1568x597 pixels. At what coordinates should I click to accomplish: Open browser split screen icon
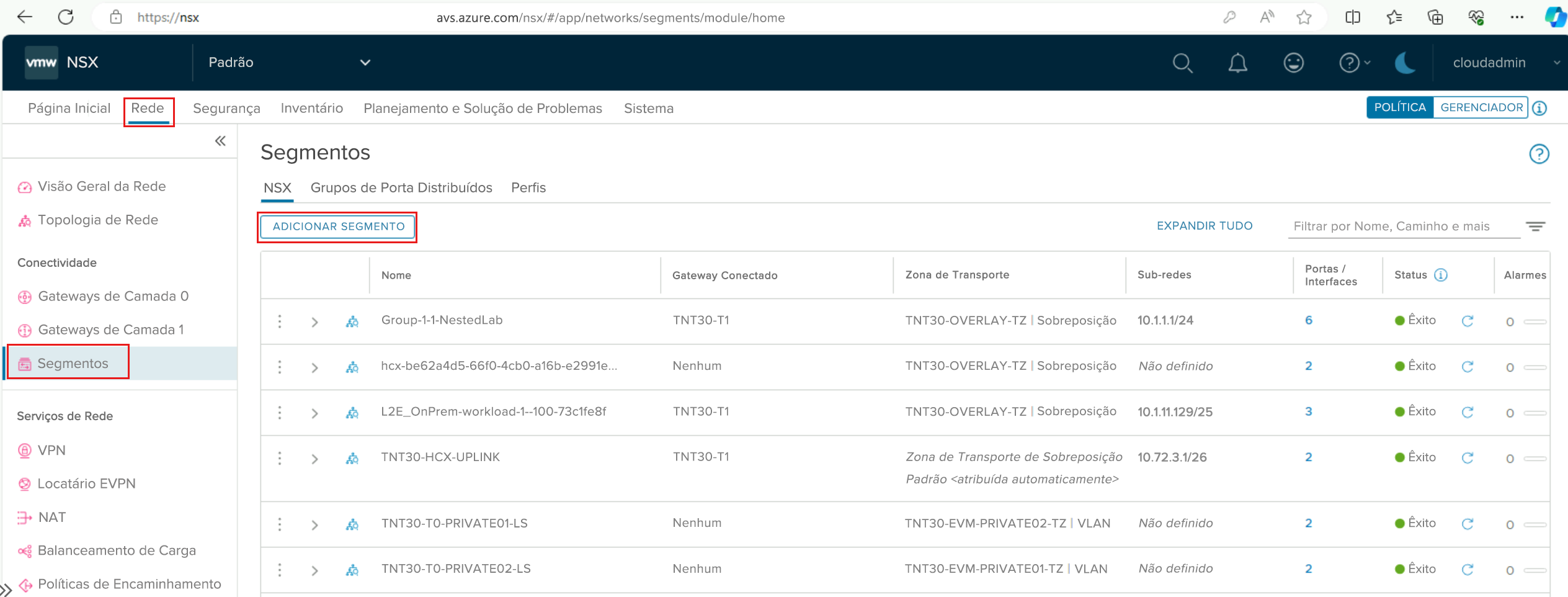(1353, 17)
